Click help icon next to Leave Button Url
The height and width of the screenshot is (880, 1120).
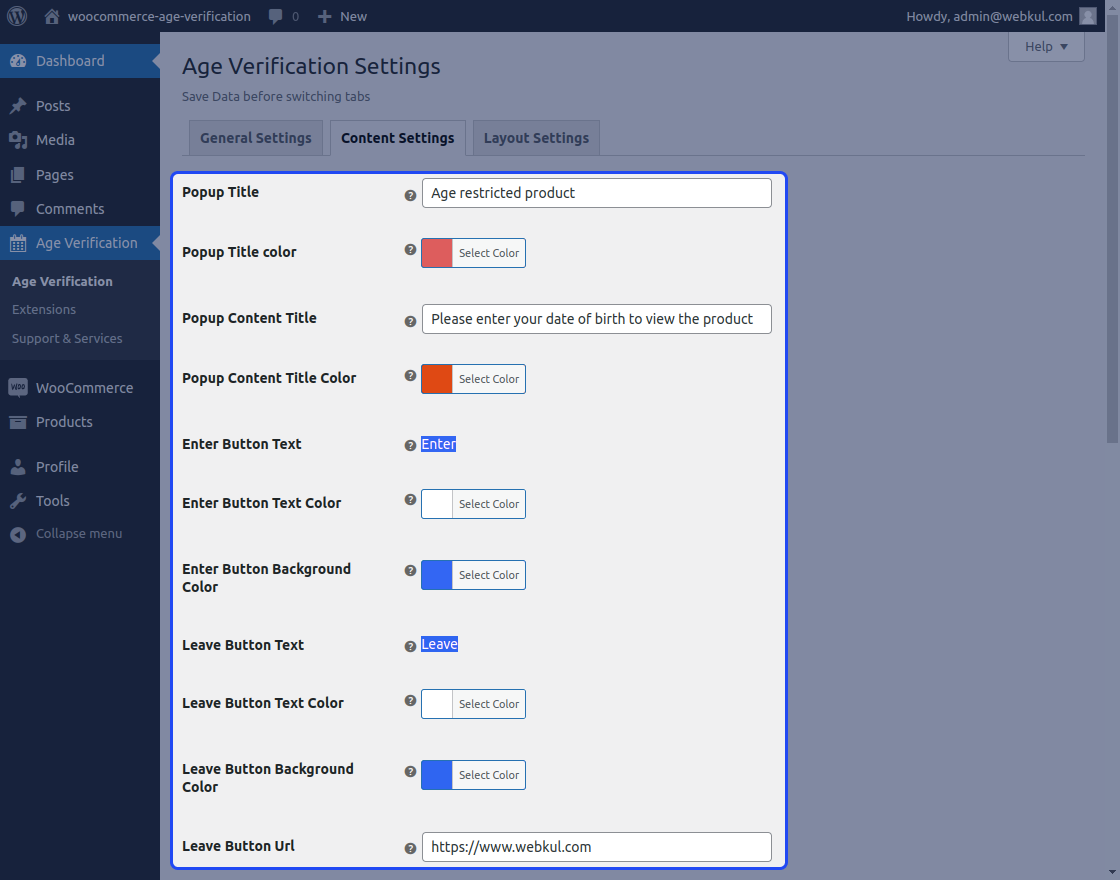point(410,848)
